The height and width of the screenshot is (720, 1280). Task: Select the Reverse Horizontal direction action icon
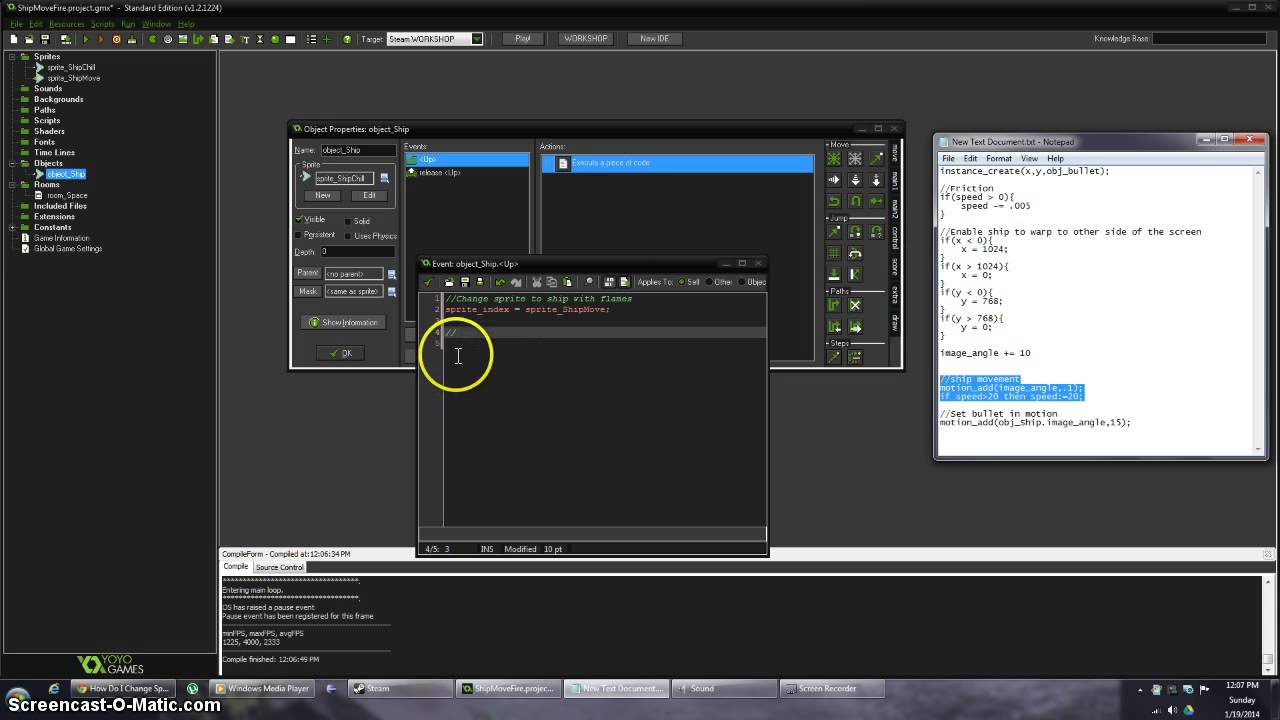pos(833,201)
